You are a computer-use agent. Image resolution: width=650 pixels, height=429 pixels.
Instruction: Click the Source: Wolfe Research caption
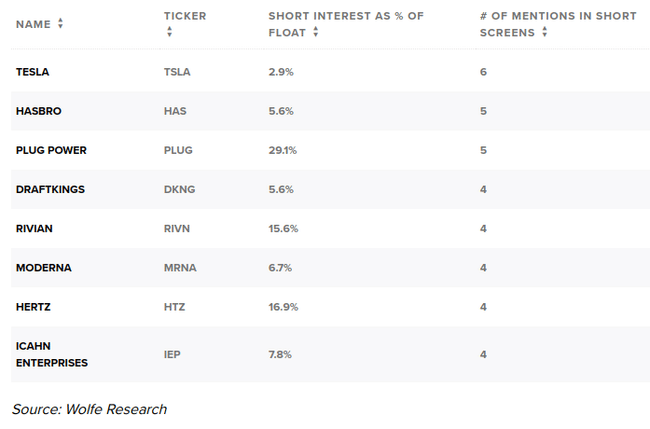(89, 409)
